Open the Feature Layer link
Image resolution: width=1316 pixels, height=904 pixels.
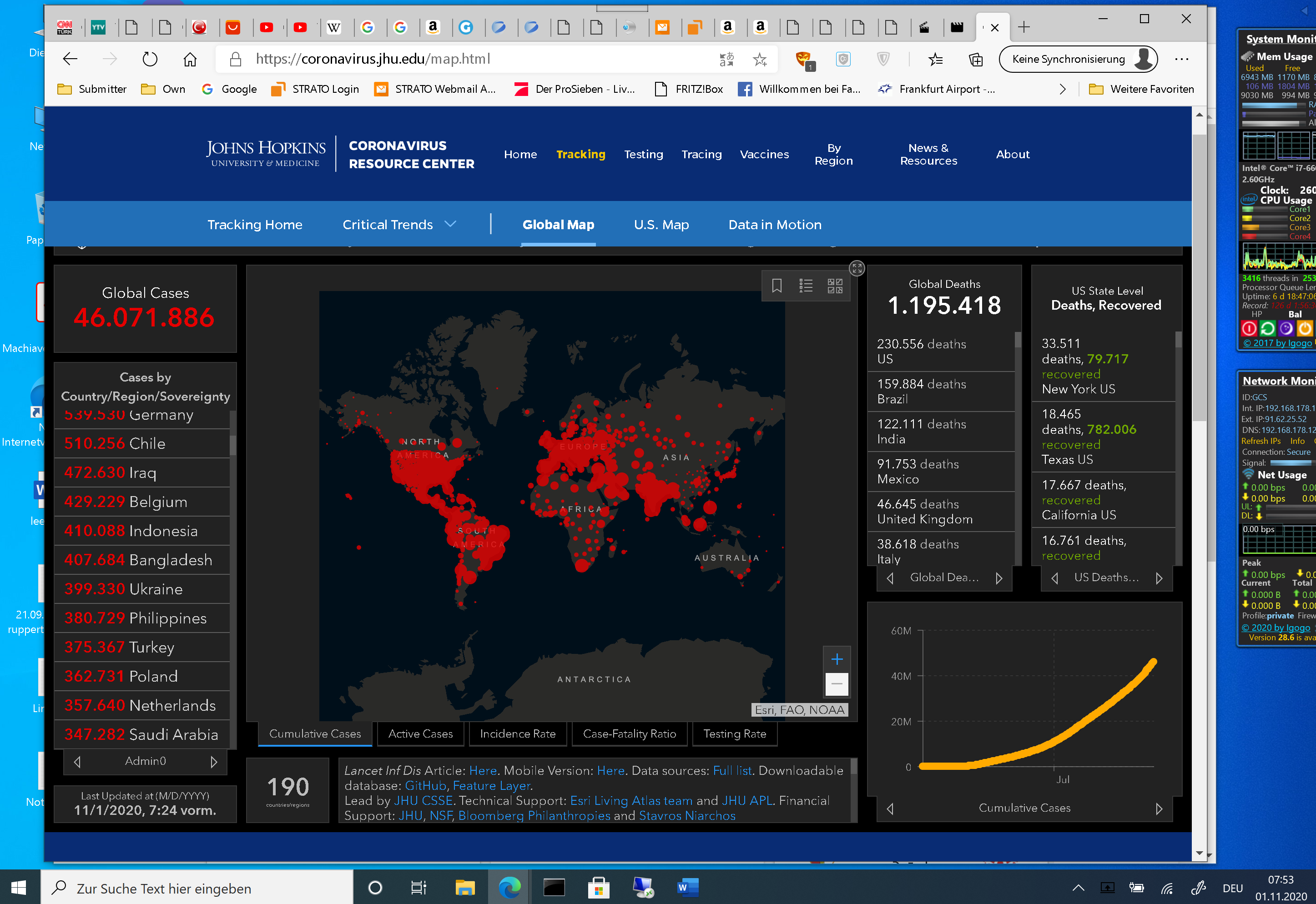pyautogui.click(x=491, y=786)
